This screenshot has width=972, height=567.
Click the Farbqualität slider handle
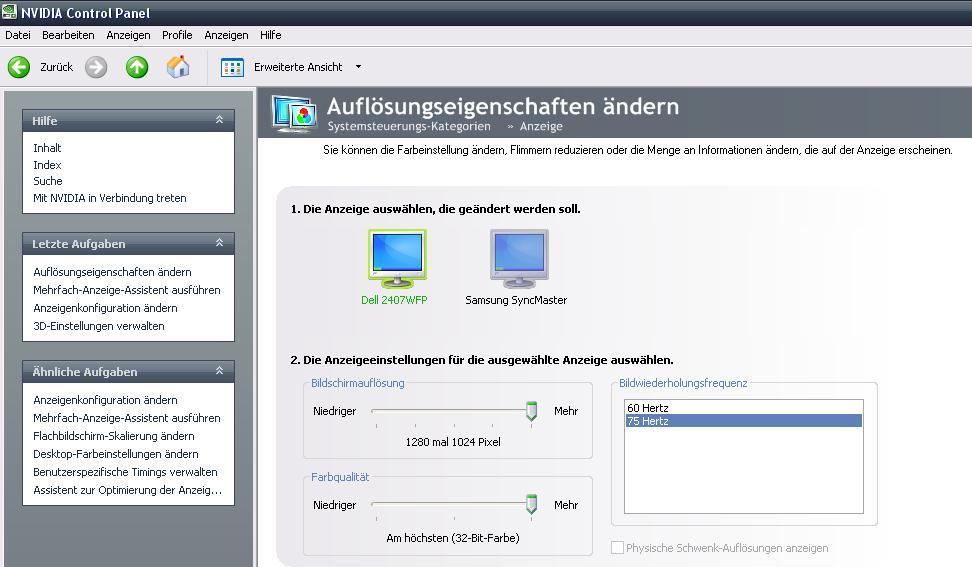[531, 504]
